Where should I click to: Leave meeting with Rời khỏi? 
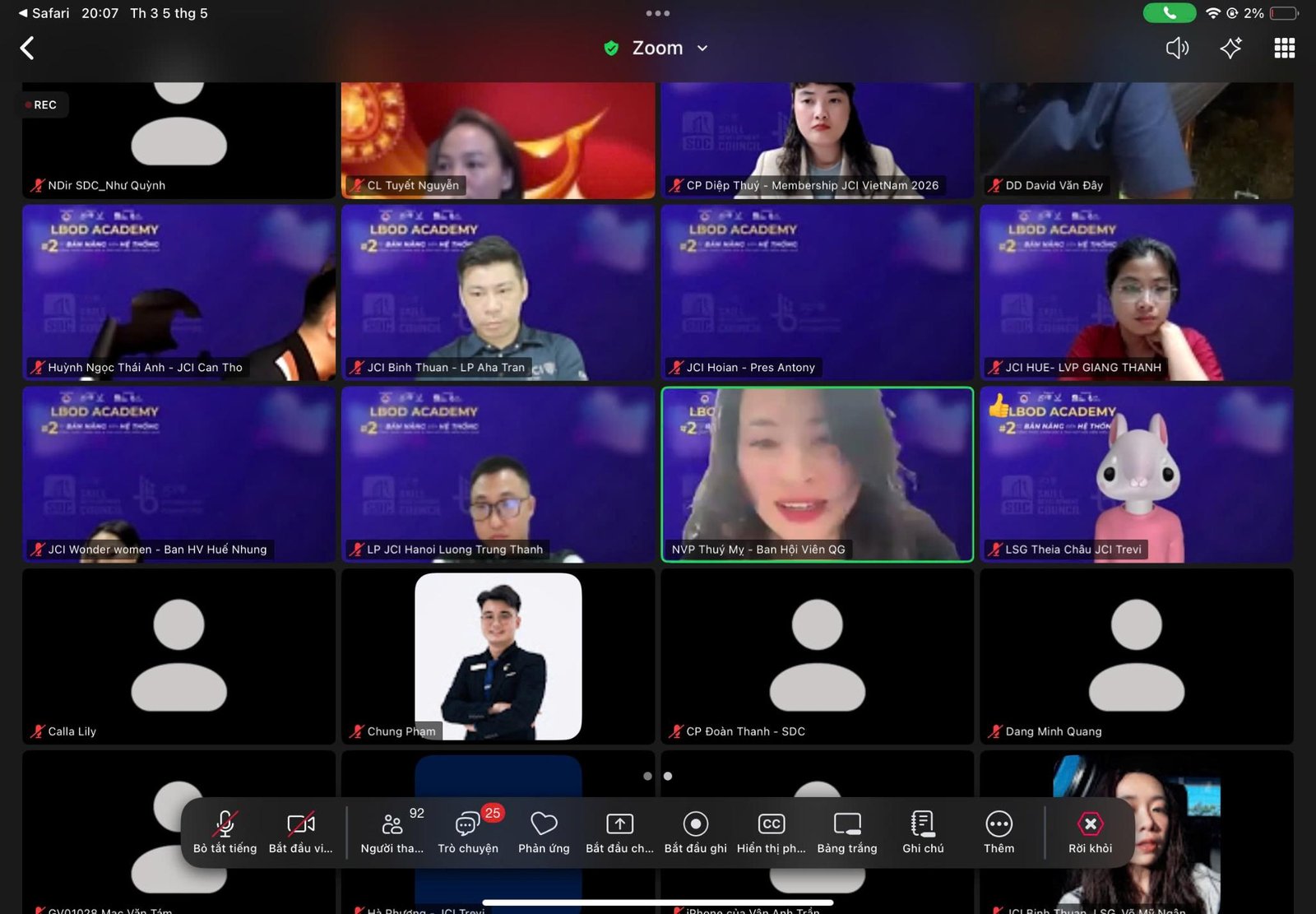click(1090, 833)
